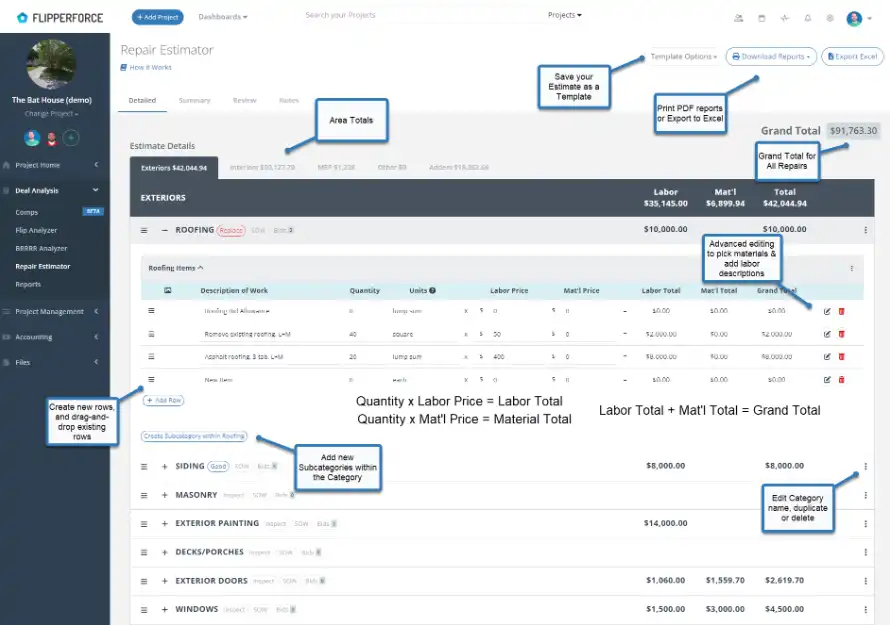The height and width of the screenshot is (625, 890).
Task: Click the calendar icon in the top bar
Action: (762, 17)
